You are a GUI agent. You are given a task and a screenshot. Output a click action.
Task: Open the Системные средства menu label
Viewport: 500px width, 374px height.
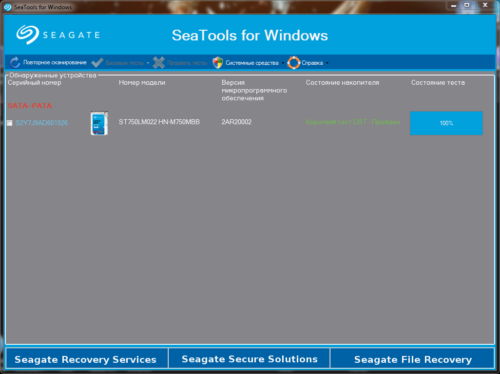coord(252,63)
